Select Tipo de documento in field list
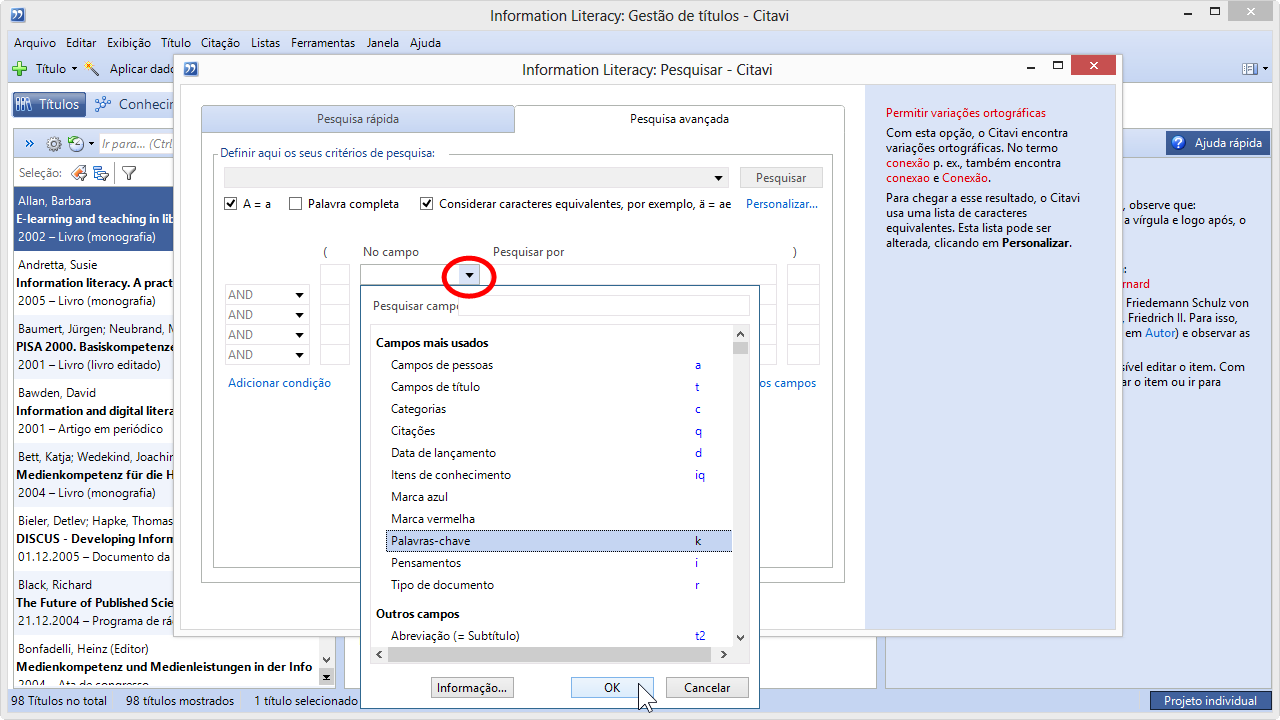The image size is (1280, 720). [559, 585]
